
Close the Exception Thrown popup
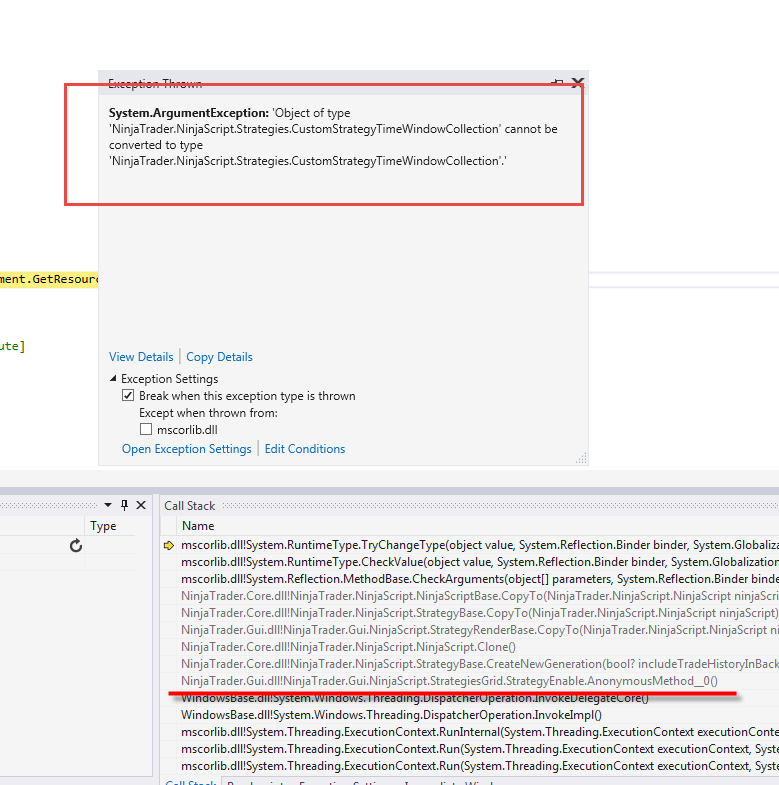[x=577, y=83]
